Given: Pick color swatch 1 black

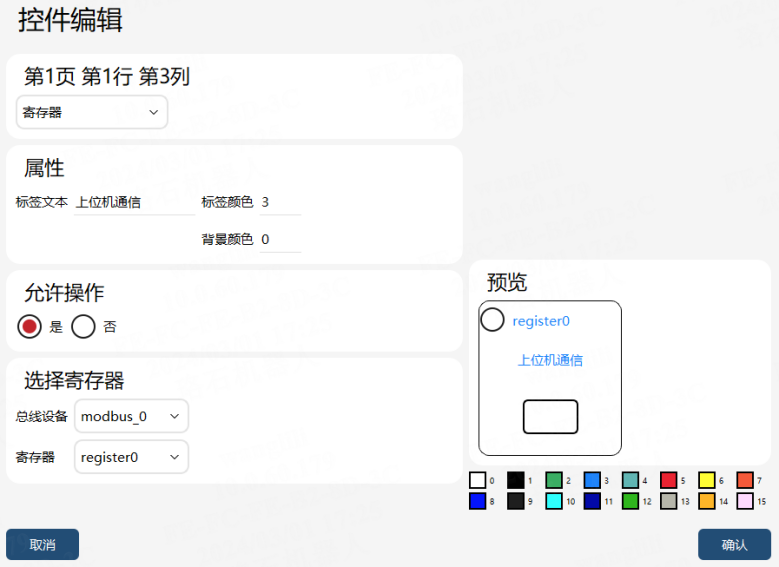Looking at the screenshot, I should [516, 481].
